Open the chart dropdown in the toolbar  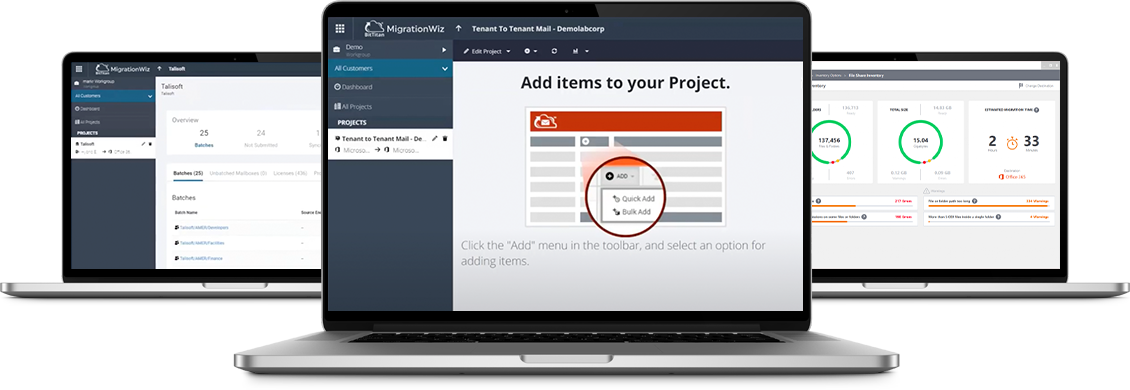tap(581, 51)
